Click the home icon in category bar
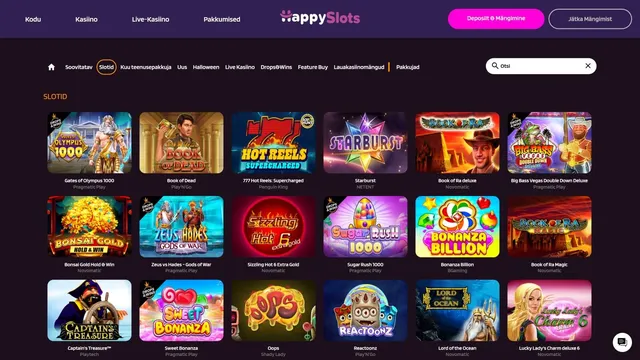Image resolution: width=640 pixels, height=360 pixels. [x=51, y=67]
